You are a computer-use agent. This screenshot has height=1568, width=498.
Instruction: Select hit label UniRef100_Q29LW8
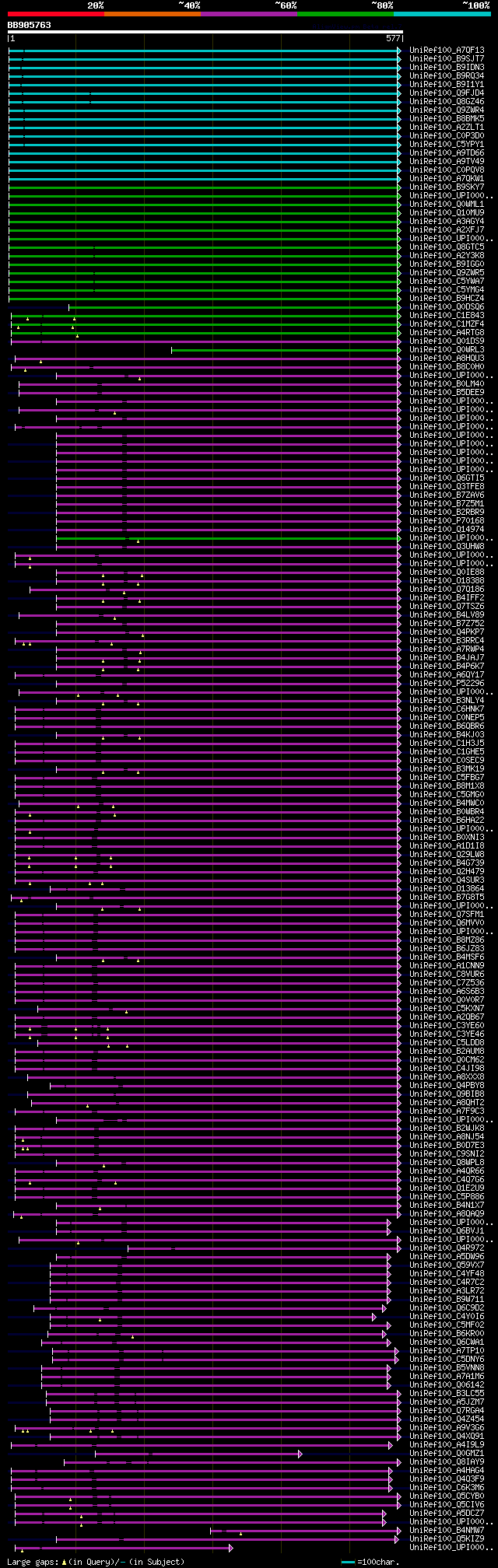pos(447,855)
